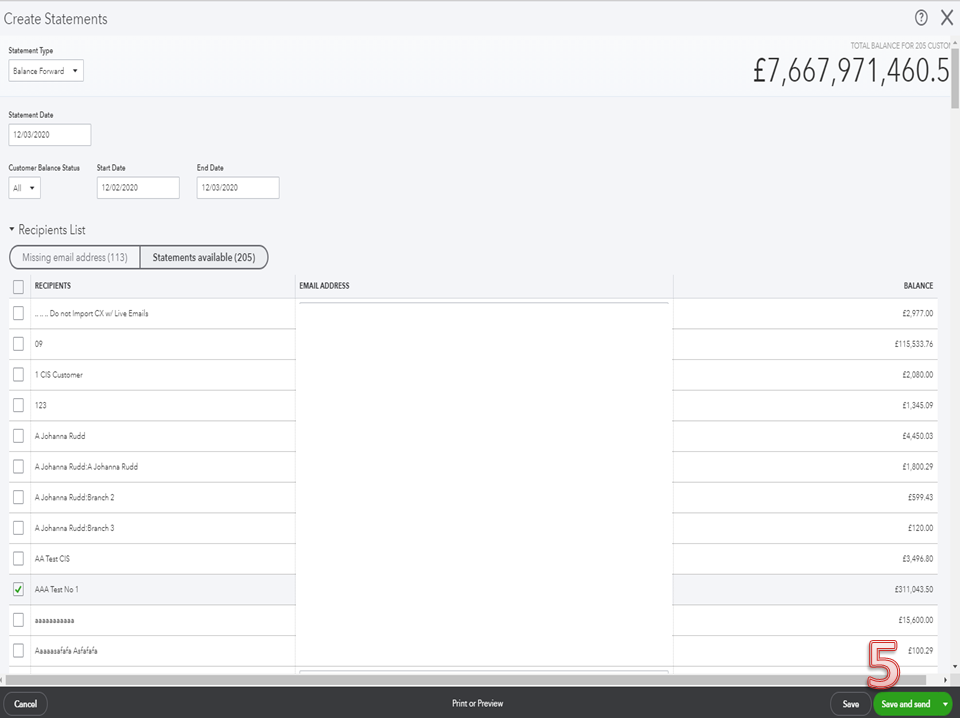Image resolution: width=960 pixels, height=720 pixels.
Task: Click the Save and send button
Action: click(x=906, y=704)
